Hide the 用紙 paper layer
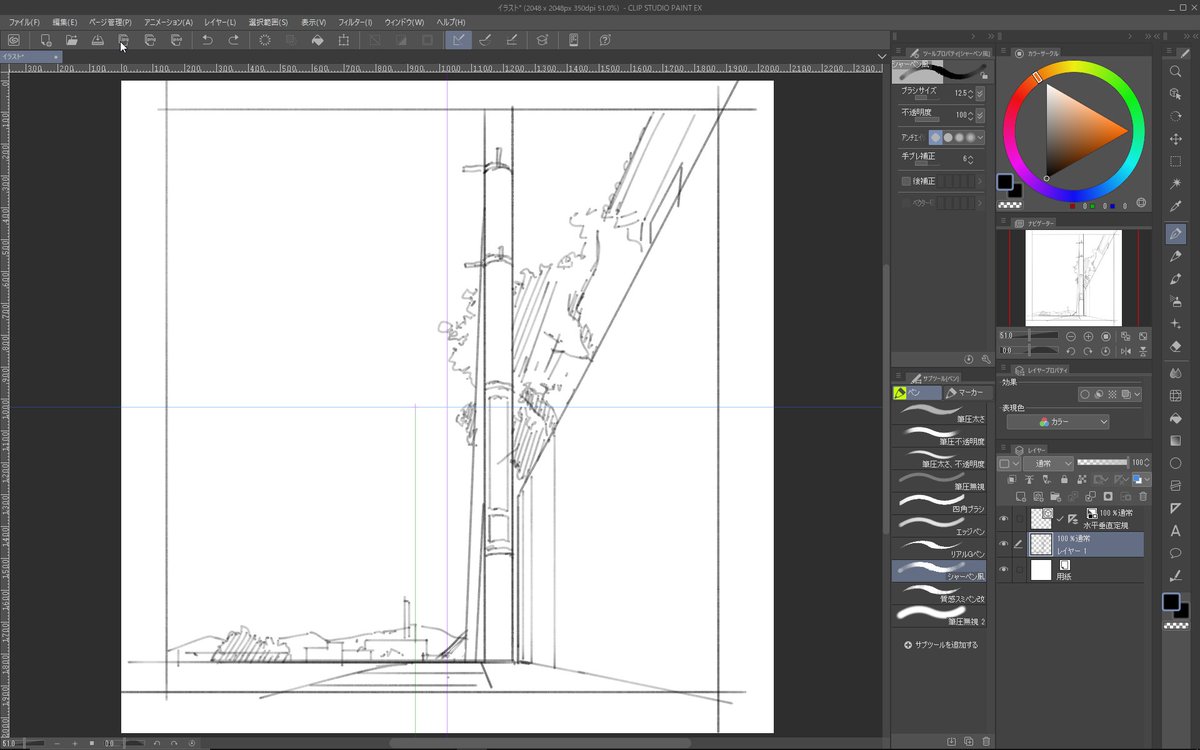Screen dimensions: 1200x750 tap(1004, 570)
